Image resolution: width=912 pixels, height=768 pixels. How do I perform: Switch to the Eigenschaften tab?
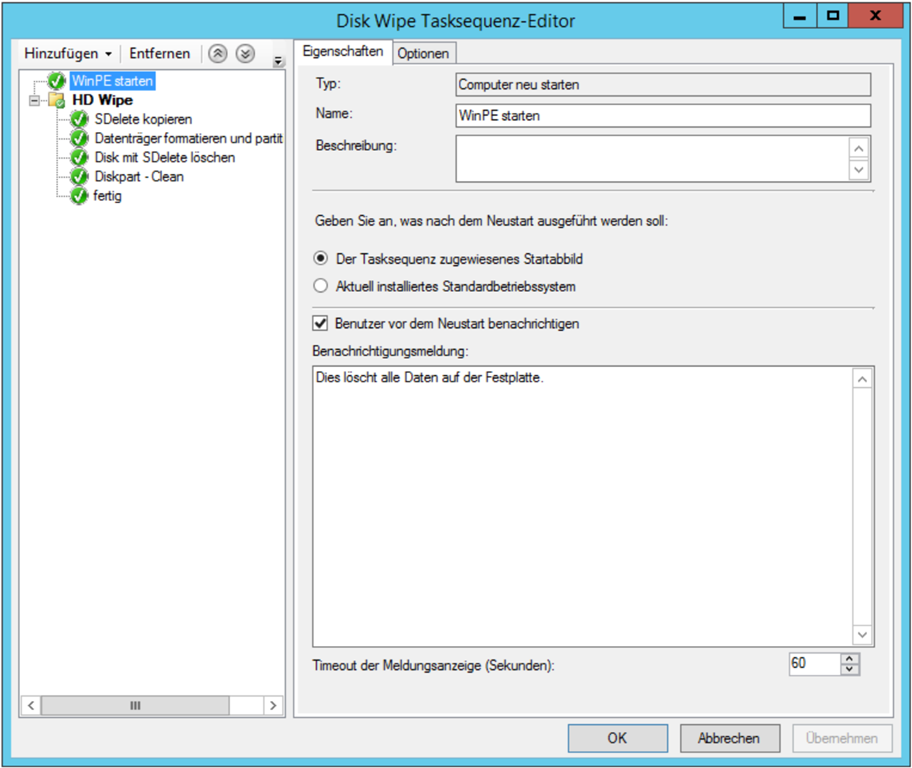pos(342,52)
